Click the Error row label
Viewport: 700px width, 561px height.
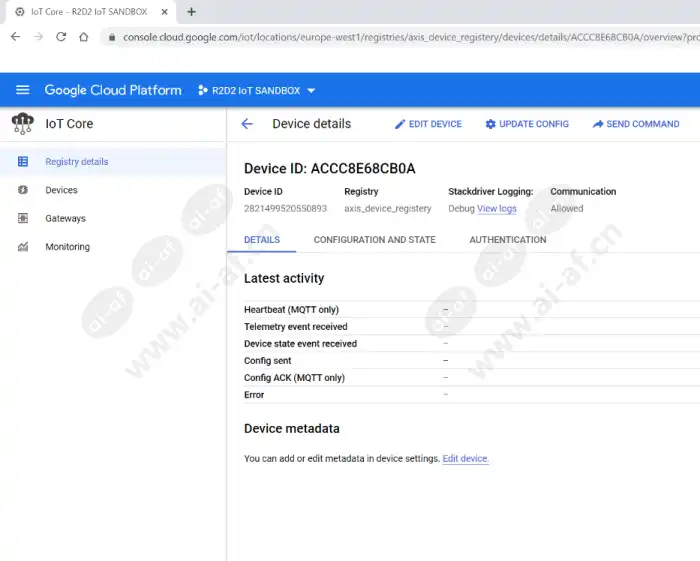[x=254, y=395]
